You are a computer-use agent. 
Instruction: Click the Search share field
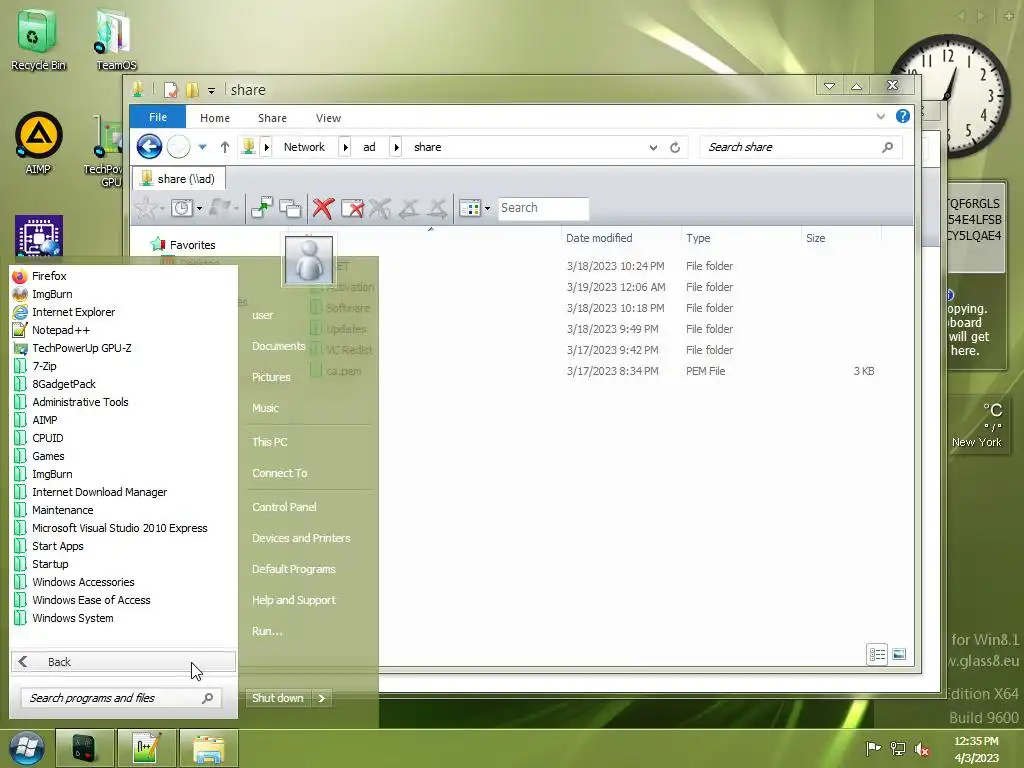click(x=801, y=148)
